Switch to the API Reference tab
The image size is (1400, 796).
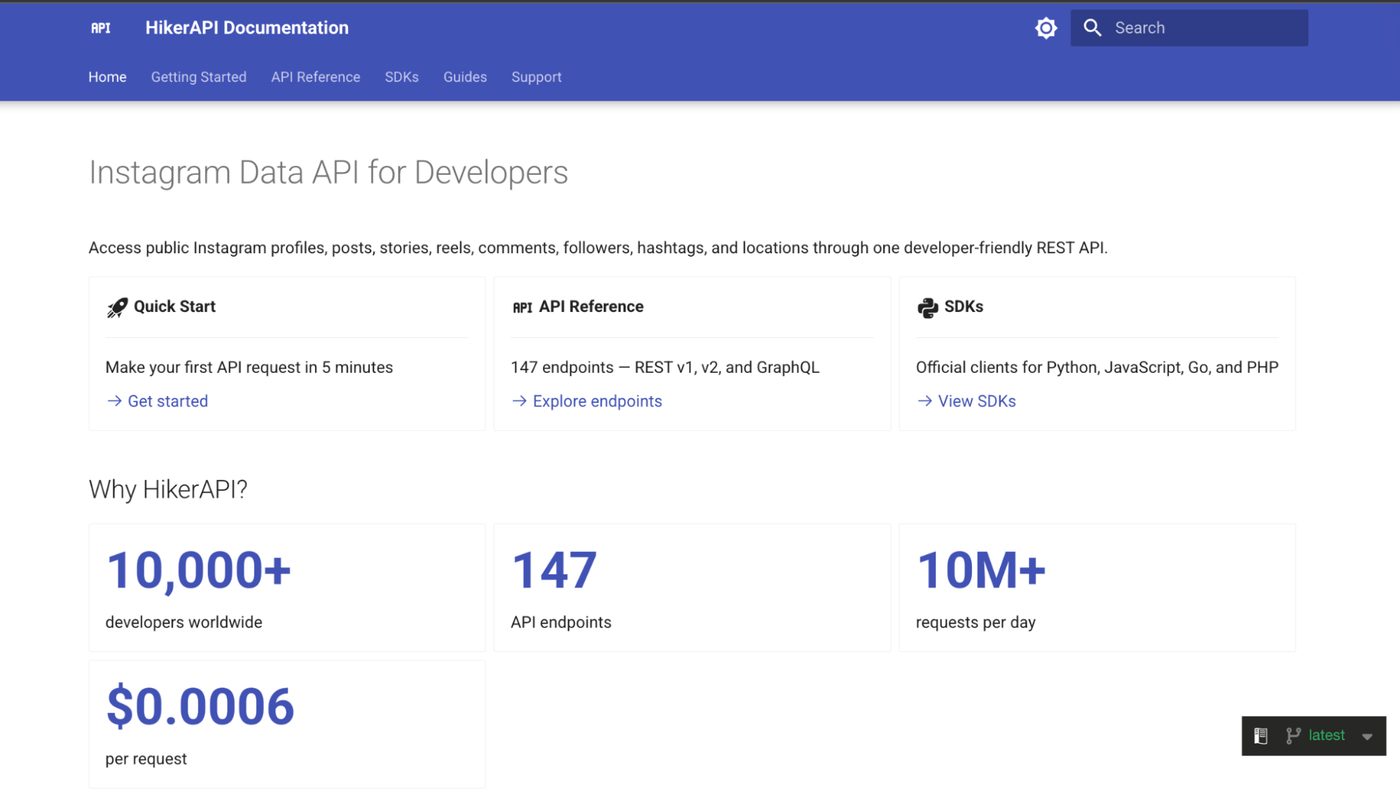[316, 77]
